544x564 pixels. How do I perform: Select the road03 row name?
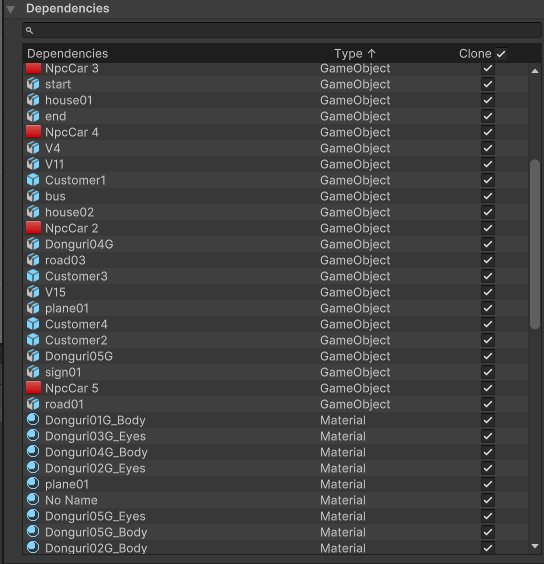(x=65, y=260)
